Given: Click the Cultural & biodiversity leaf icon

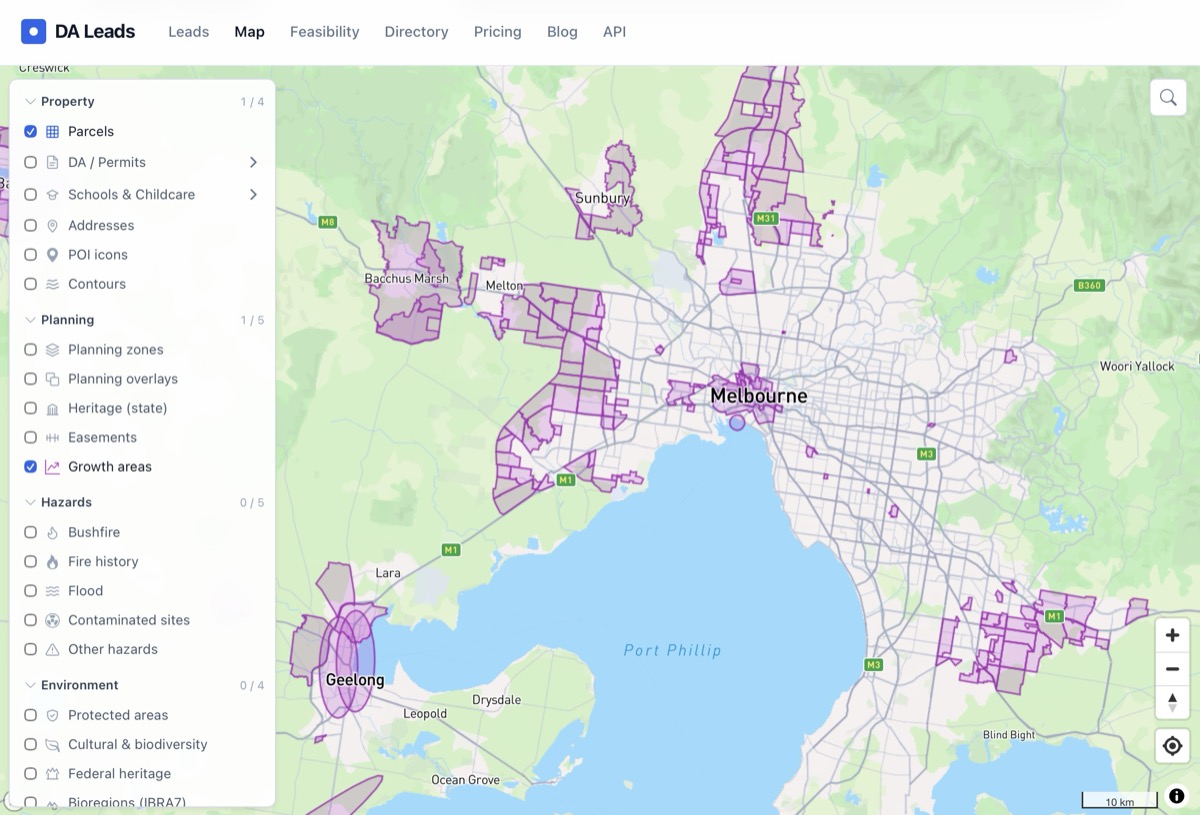Looking at the screenshot, I should click(53, 745).
